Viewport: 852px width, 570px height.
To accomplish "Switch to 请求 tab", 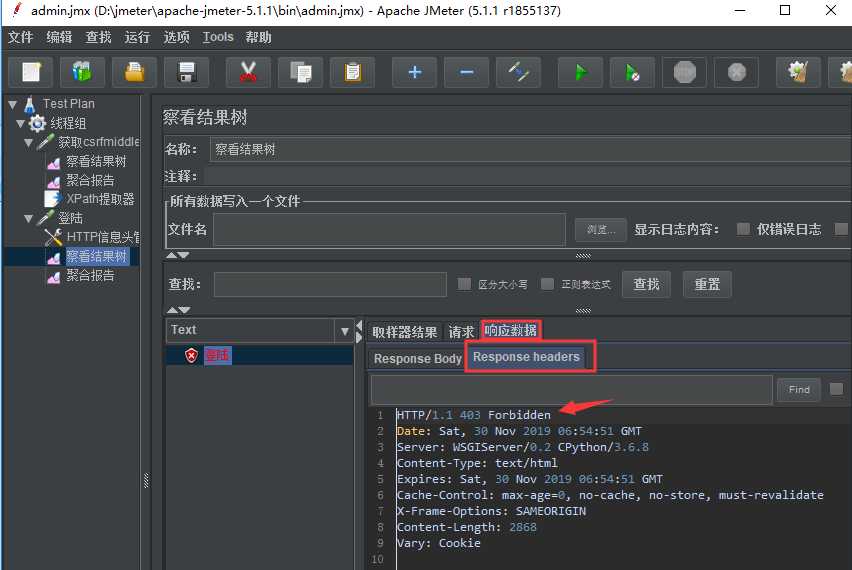I will point(461,331).
